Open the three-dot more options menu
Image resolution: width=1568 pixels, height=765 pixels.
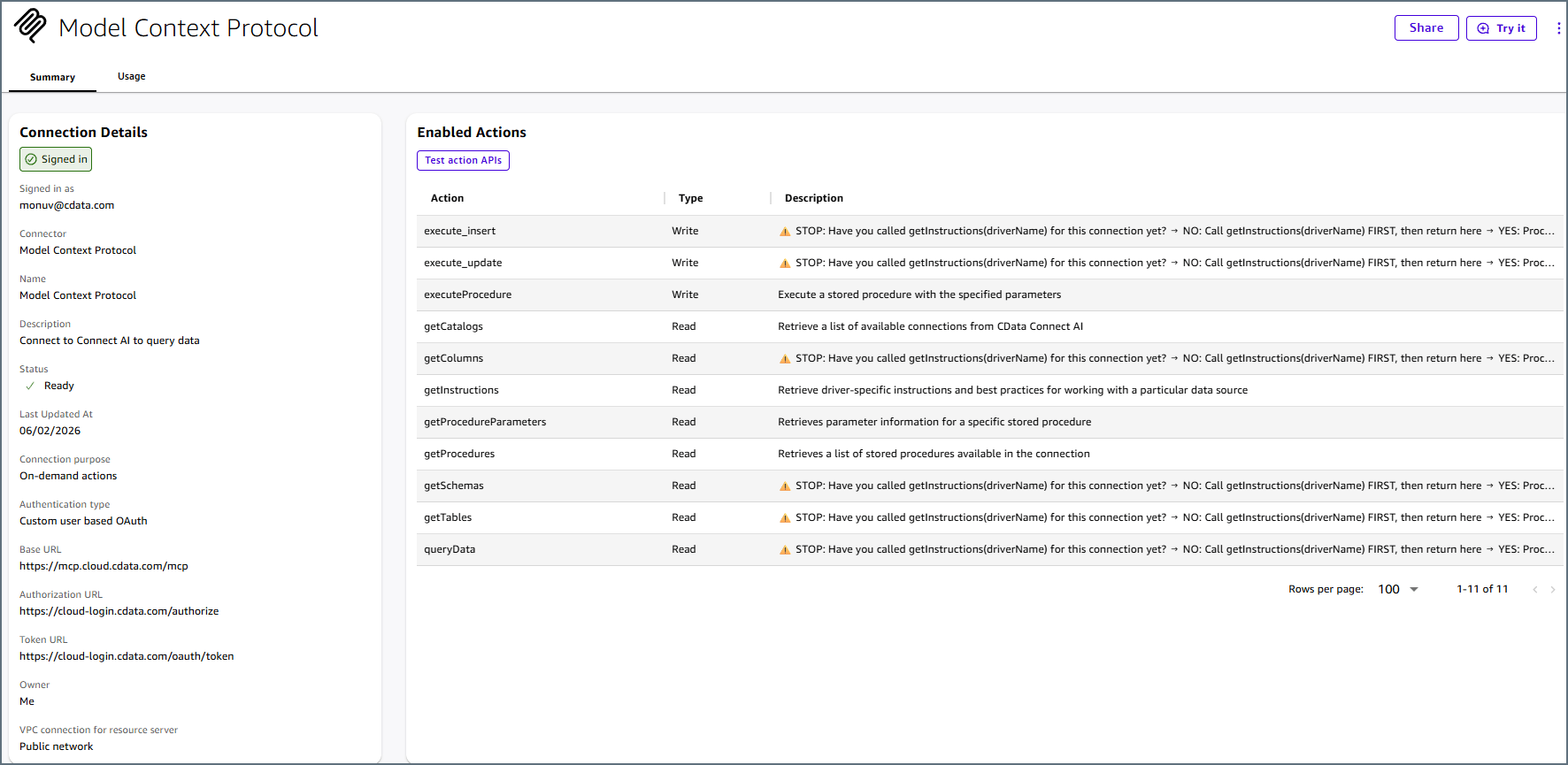click(1558, 28)
